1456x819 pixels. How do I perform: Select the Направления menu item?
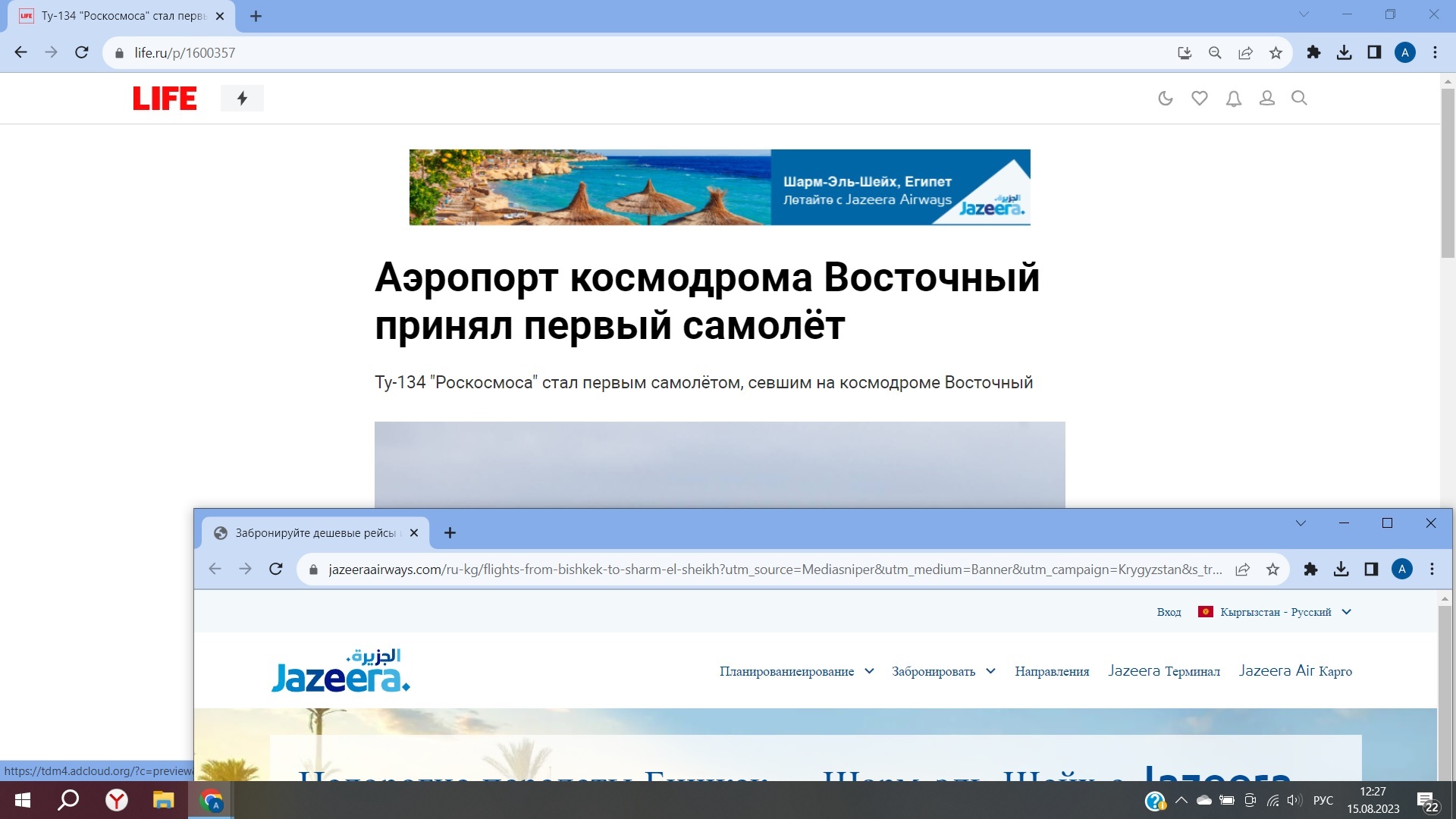(x=1052, y=671)
